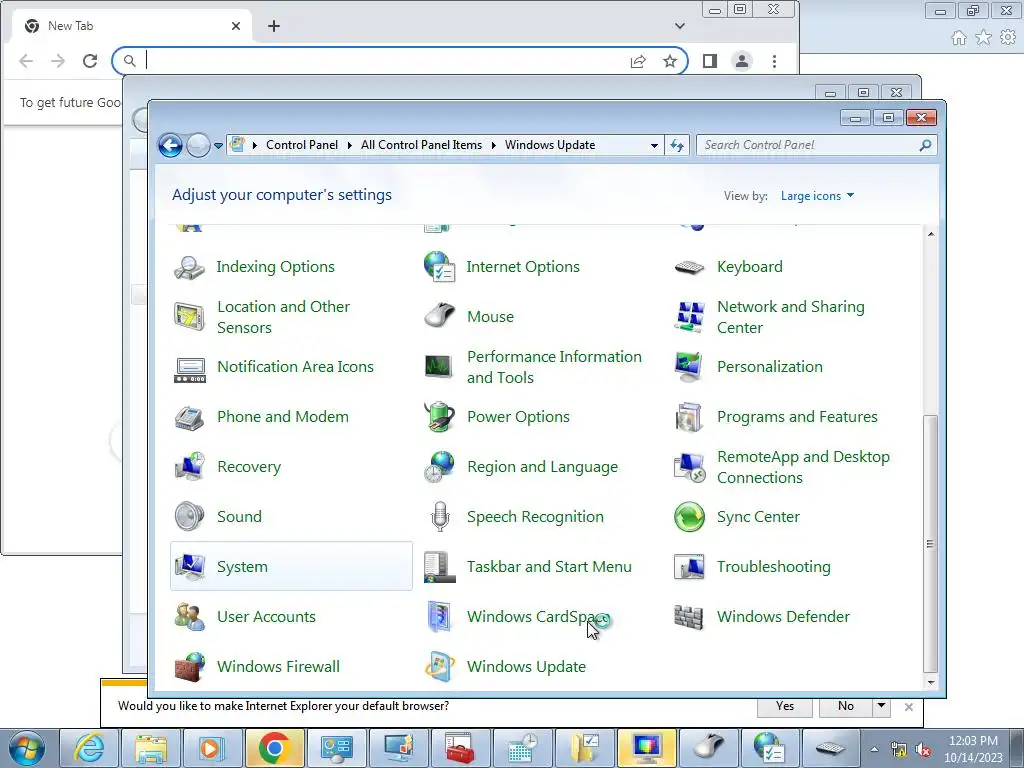Viewport: 1024px width, 768px height.
Task: Click the Windows Firewall icon
Action: [189, 667]
